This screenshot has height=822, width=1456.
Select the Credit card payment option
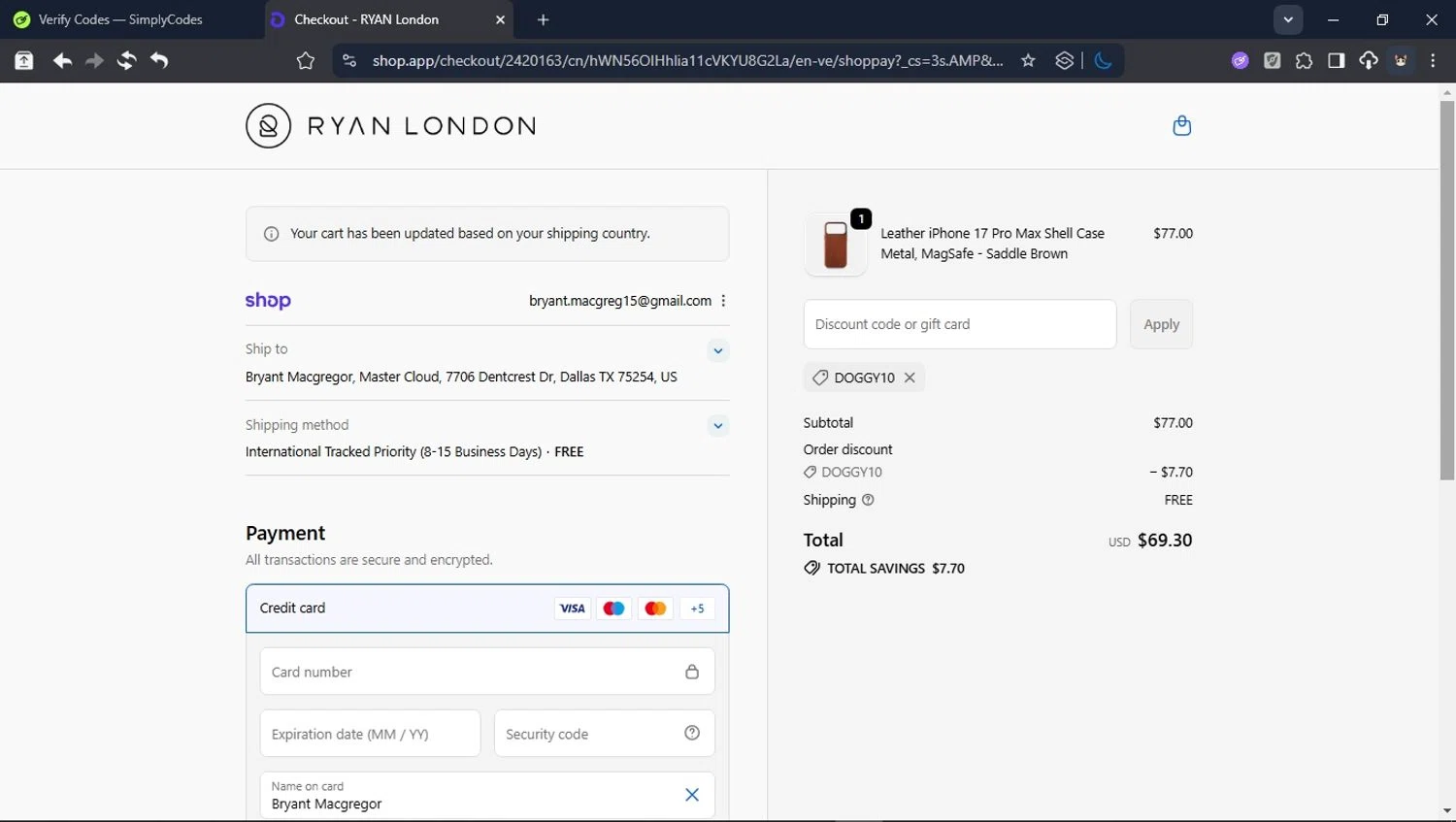pyautogui.click(x=487, y=608)
